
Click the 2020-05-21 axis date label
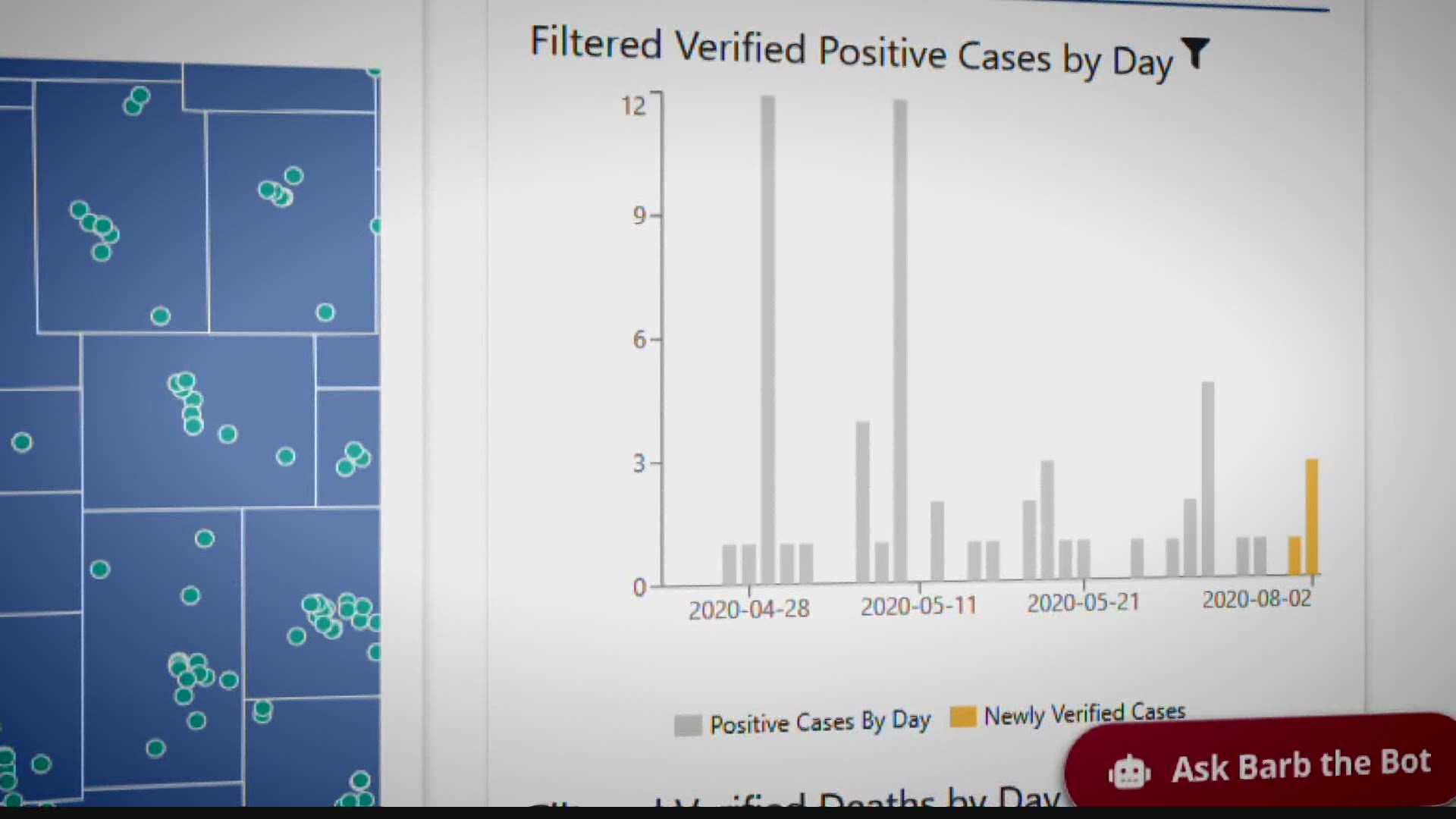click(x=1083, y=603)
